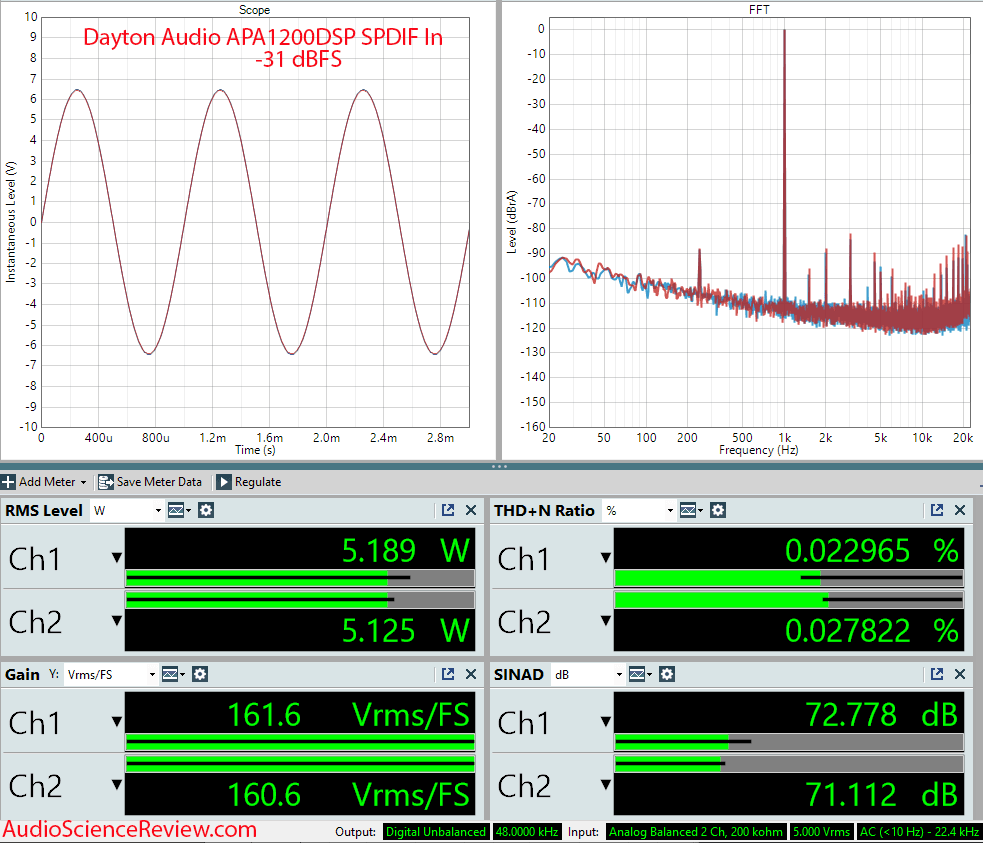Image resolution: width=983 pixels, height=843 pixels.
Task: Open THD+N Ratio graph view icon
Action: pos(691,511)
